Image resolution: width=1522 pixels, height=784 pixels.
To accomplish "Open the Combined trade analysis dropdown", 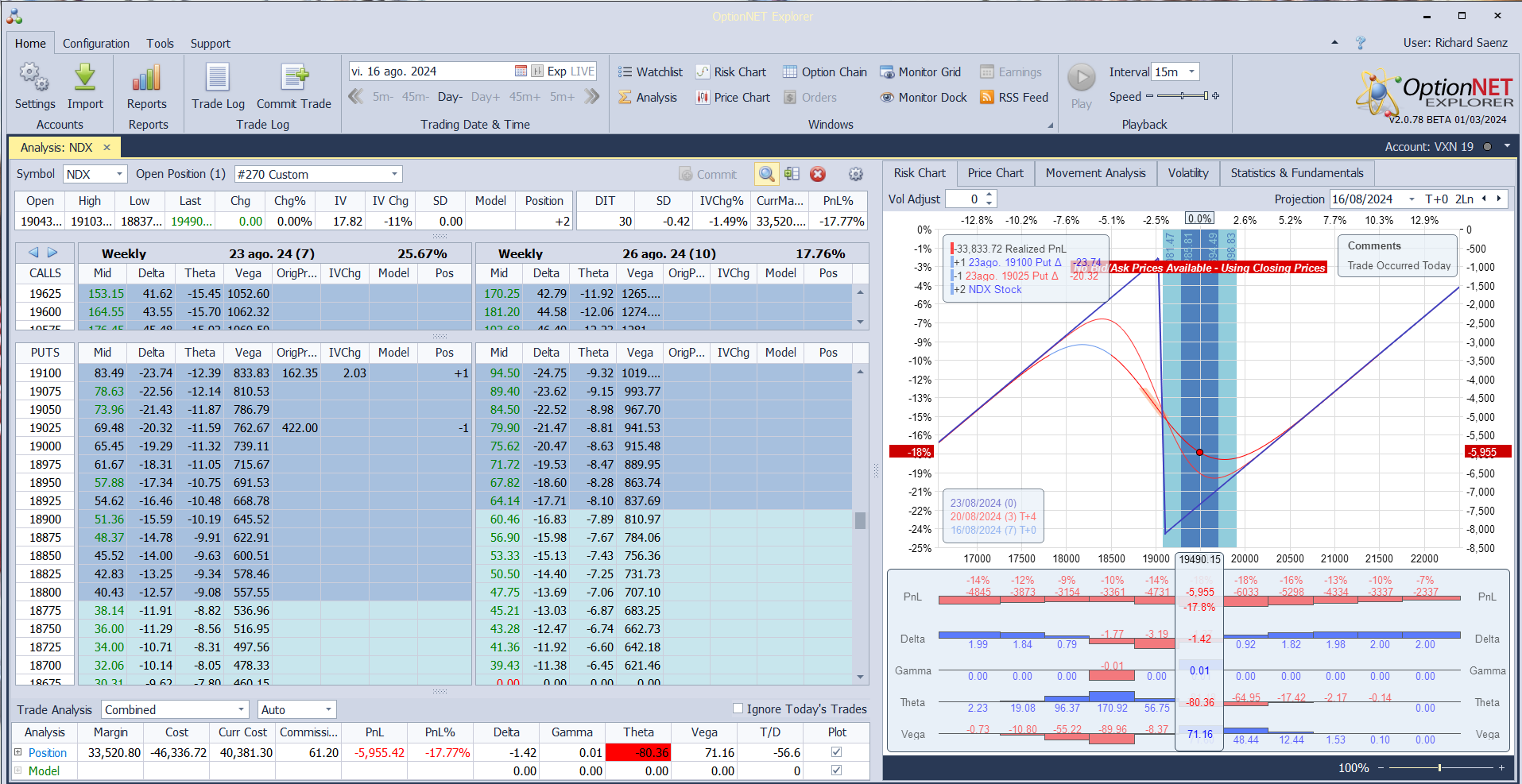I will [x=242, y=709].
